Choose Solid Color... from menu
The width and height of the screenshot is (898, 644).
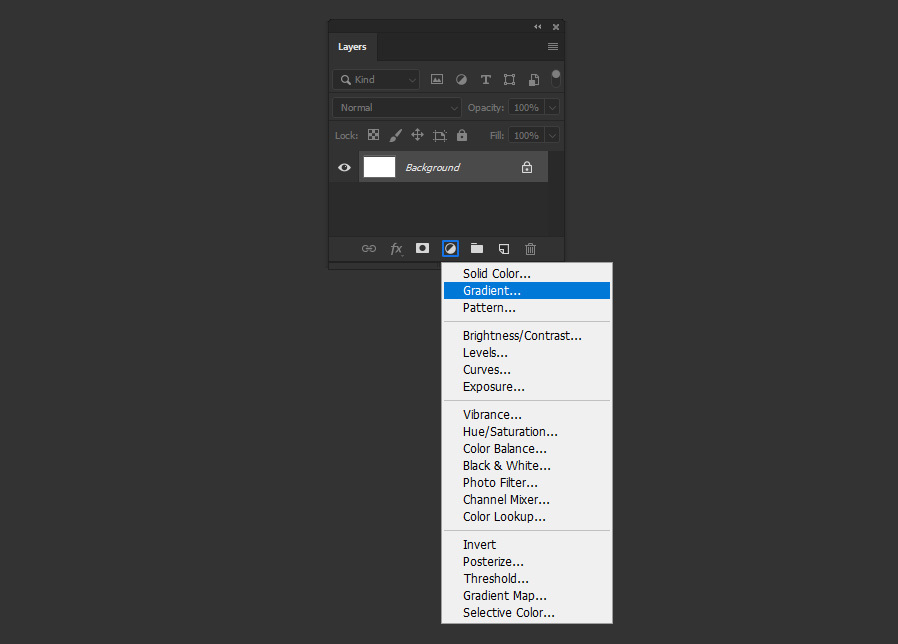527,274
